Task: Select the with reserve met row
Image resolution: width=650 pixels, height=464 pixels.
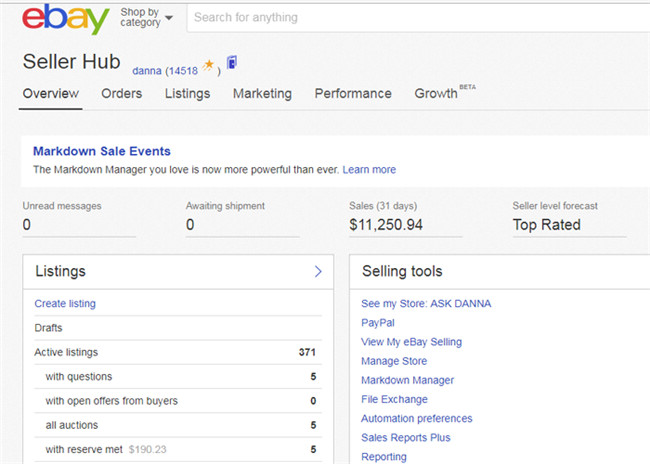Action: [x=178, y=449]
